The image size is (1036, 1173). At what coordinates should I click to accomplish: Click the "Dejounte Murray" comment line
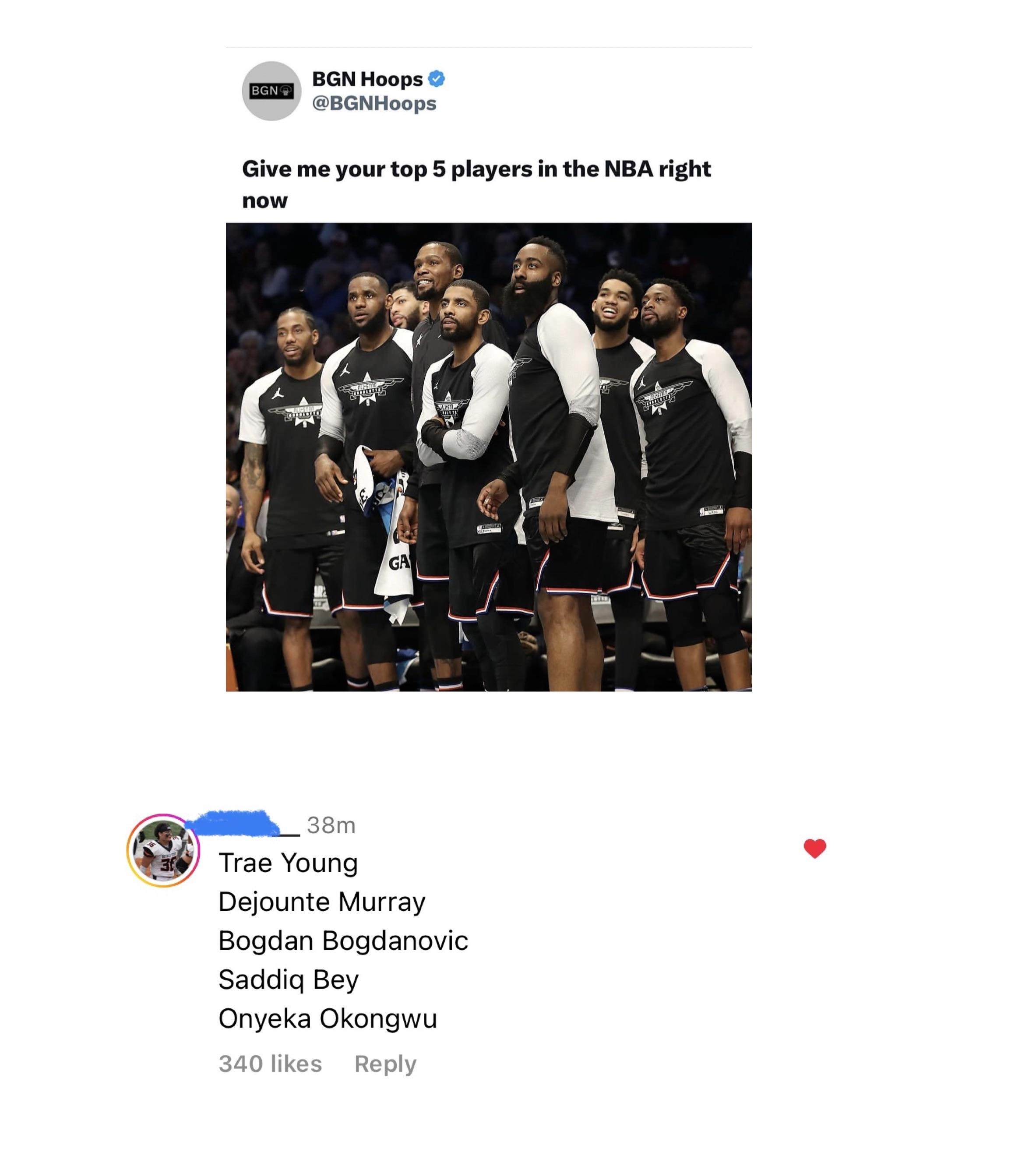pos(322,902)
